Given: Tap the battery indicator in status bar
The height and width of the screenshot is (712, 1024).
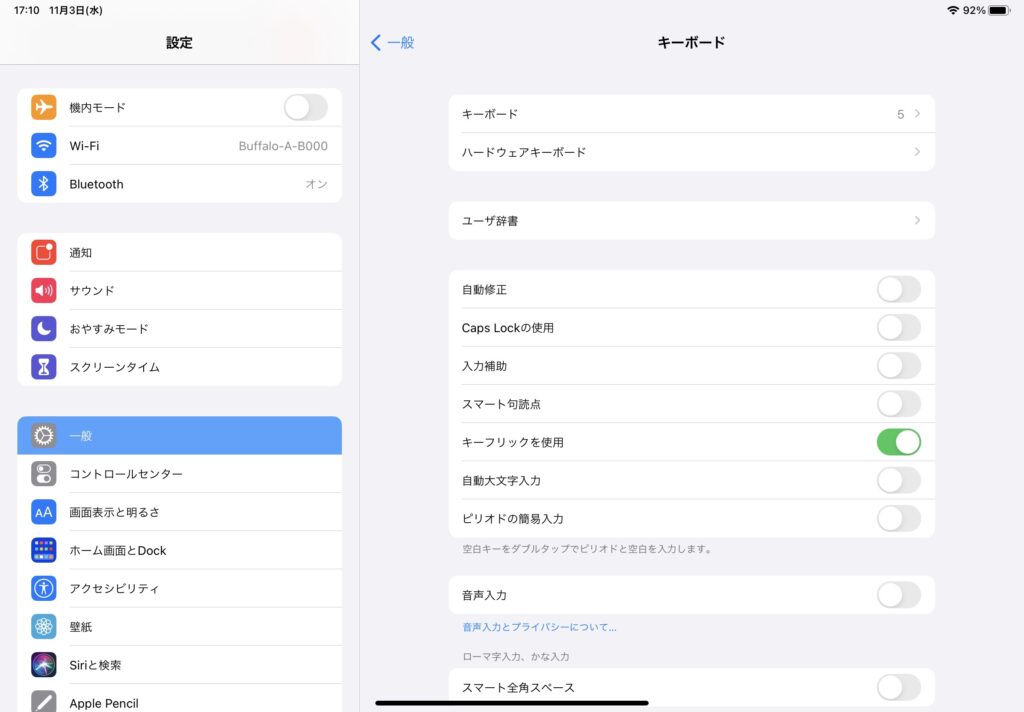Looking at the screenshot, I should 999,10.
